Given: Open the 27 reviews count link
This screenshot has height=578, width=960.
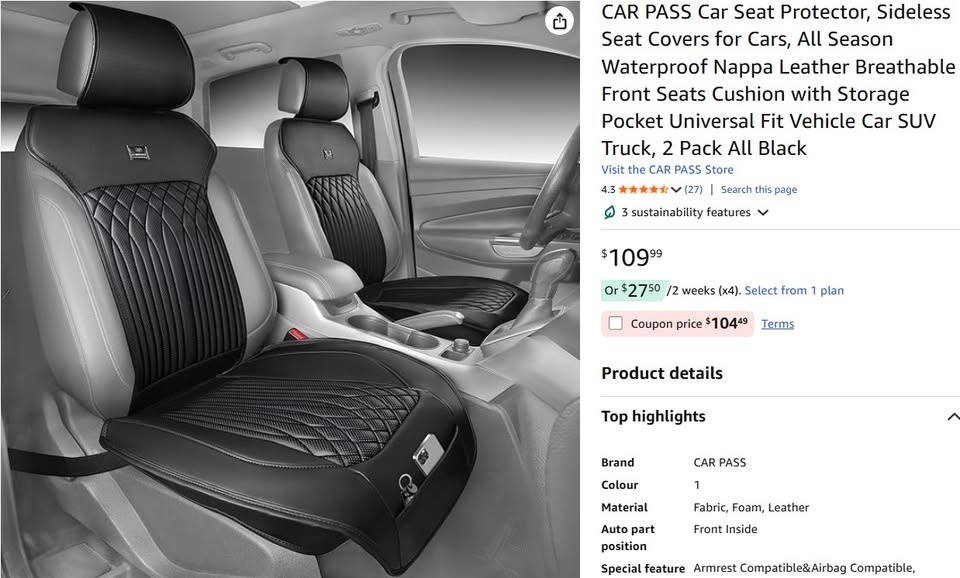Looking at the screenshot, I should [693, 190].
